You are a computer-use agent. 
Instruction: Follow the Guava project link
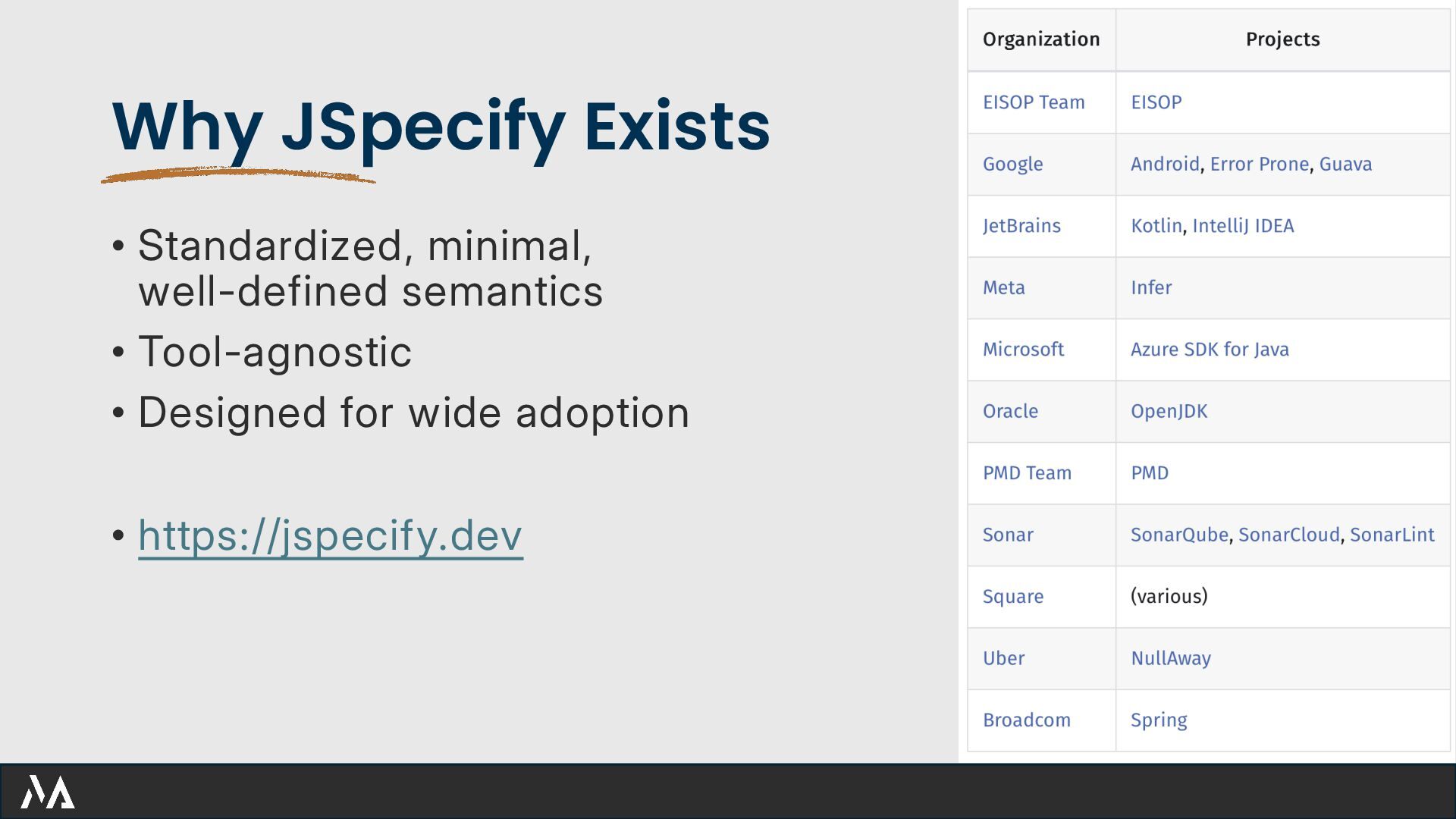(x=1345, y=165)
